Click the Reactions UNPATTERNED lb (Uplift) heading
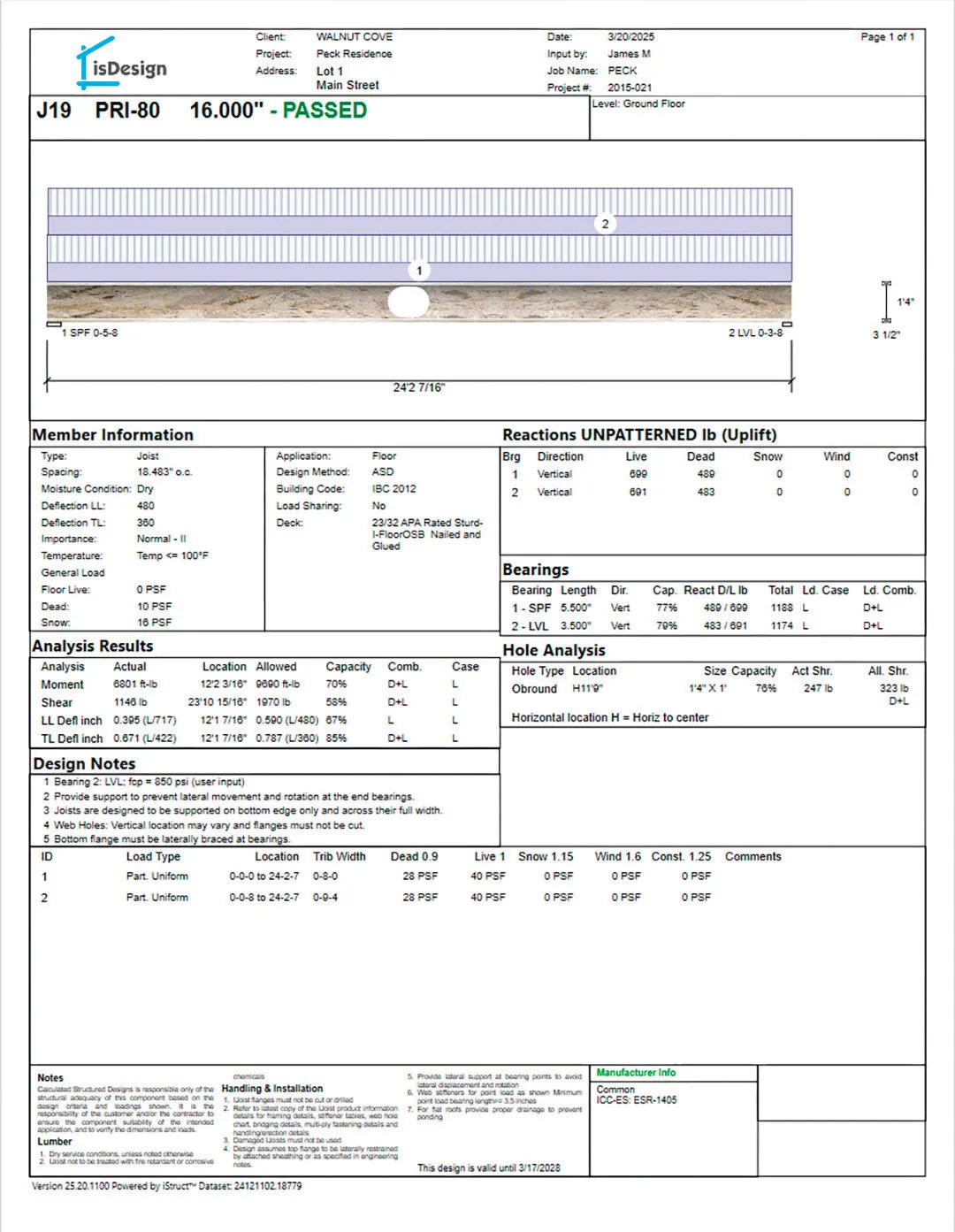The image size is (955, 1232). [639, 435]
